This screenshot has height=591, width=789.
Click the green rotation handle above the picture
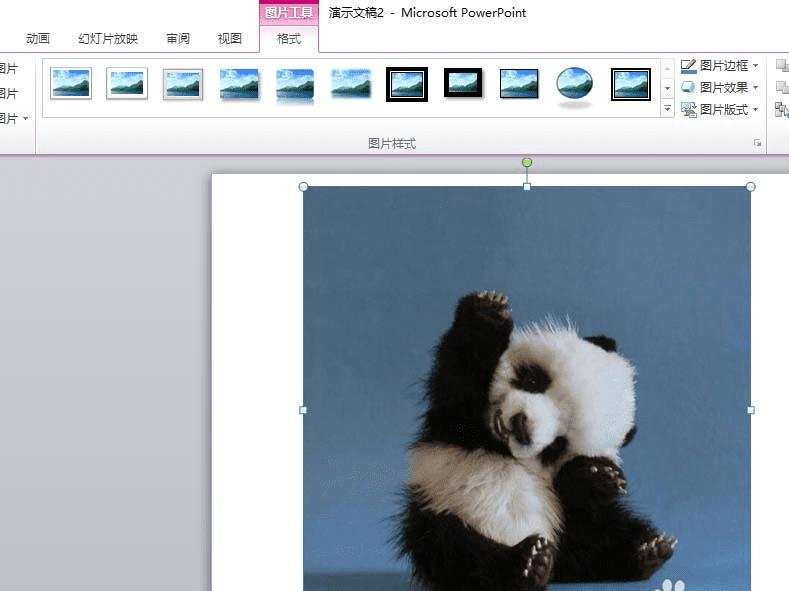click(x=527, y=162)
